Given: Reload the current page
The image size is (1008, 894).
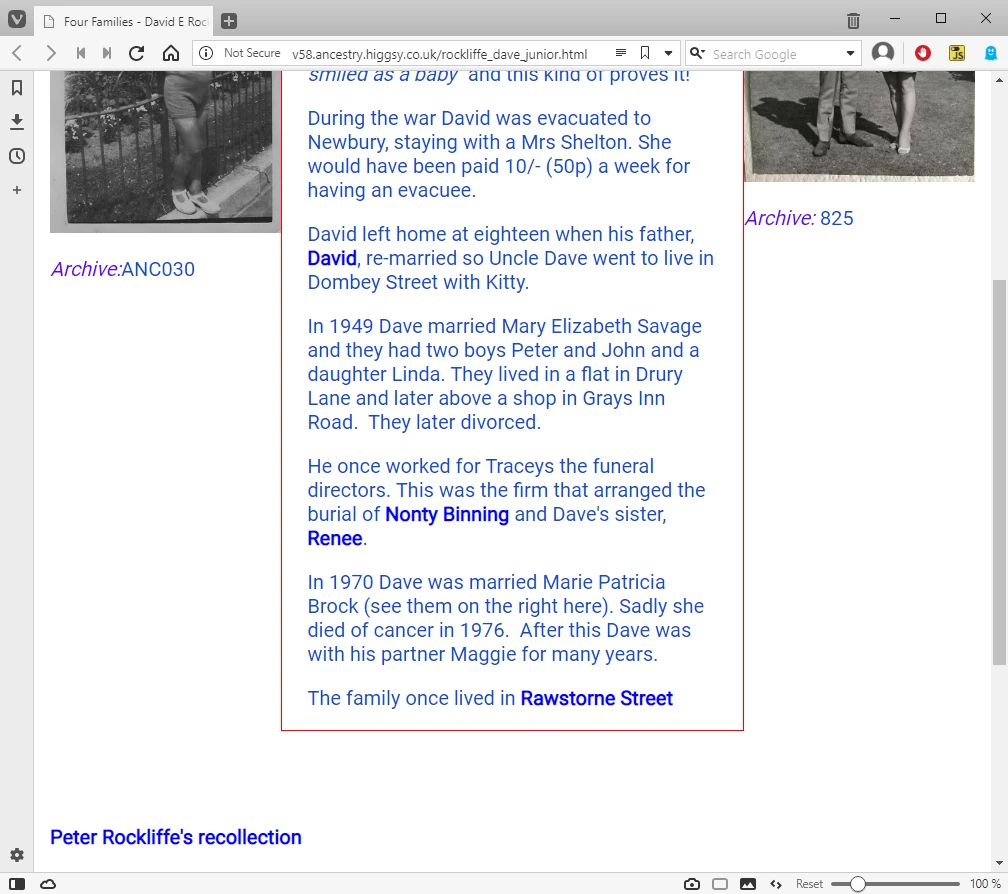Looking at the screenshot, I should click(136, 53).
